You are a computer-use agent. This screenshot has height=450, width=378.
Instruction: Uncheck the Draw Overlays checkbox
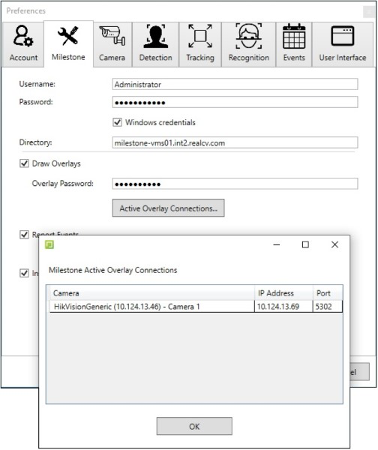pos(24,164)
